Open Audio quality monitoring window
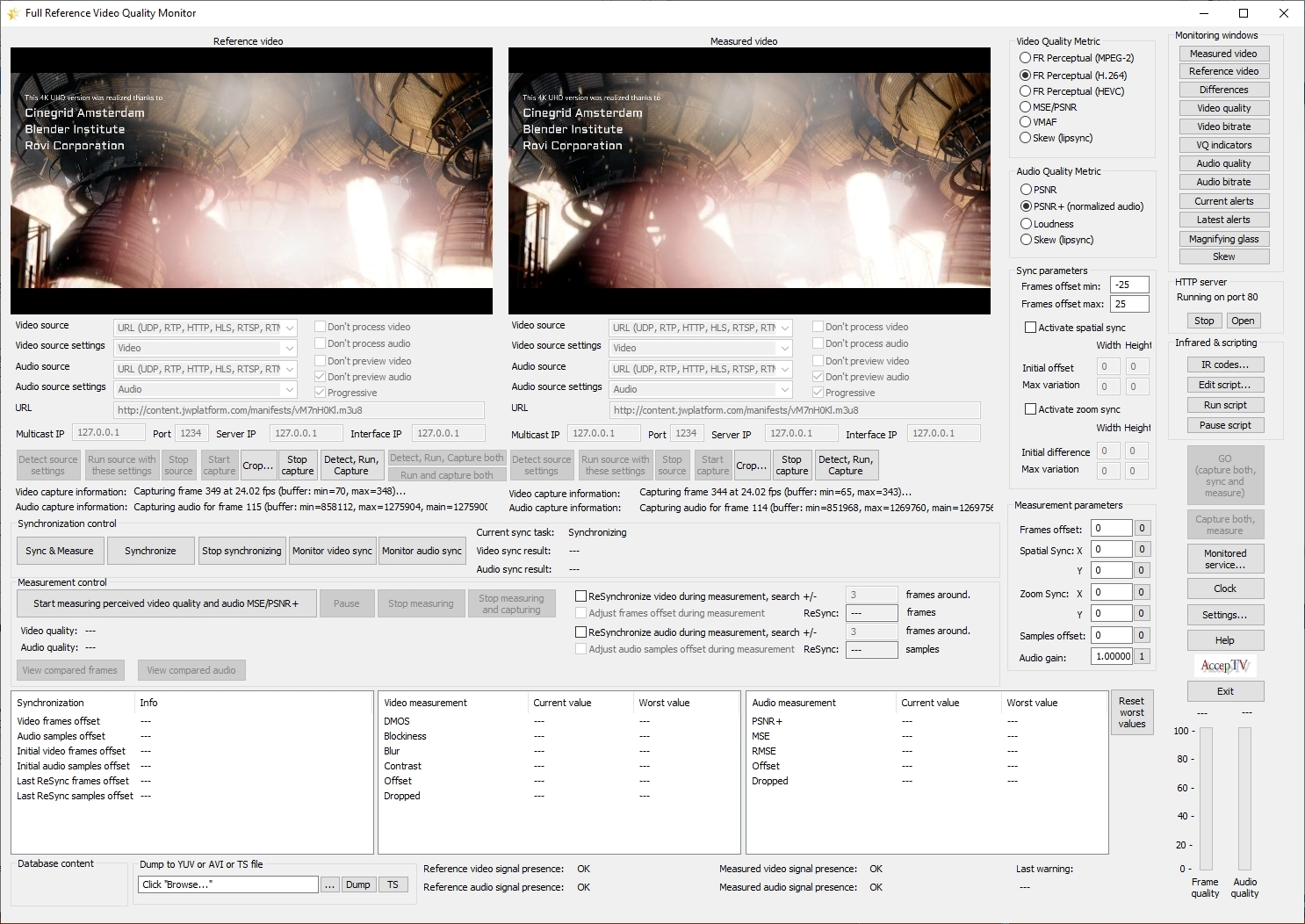 click(1223, 163)
